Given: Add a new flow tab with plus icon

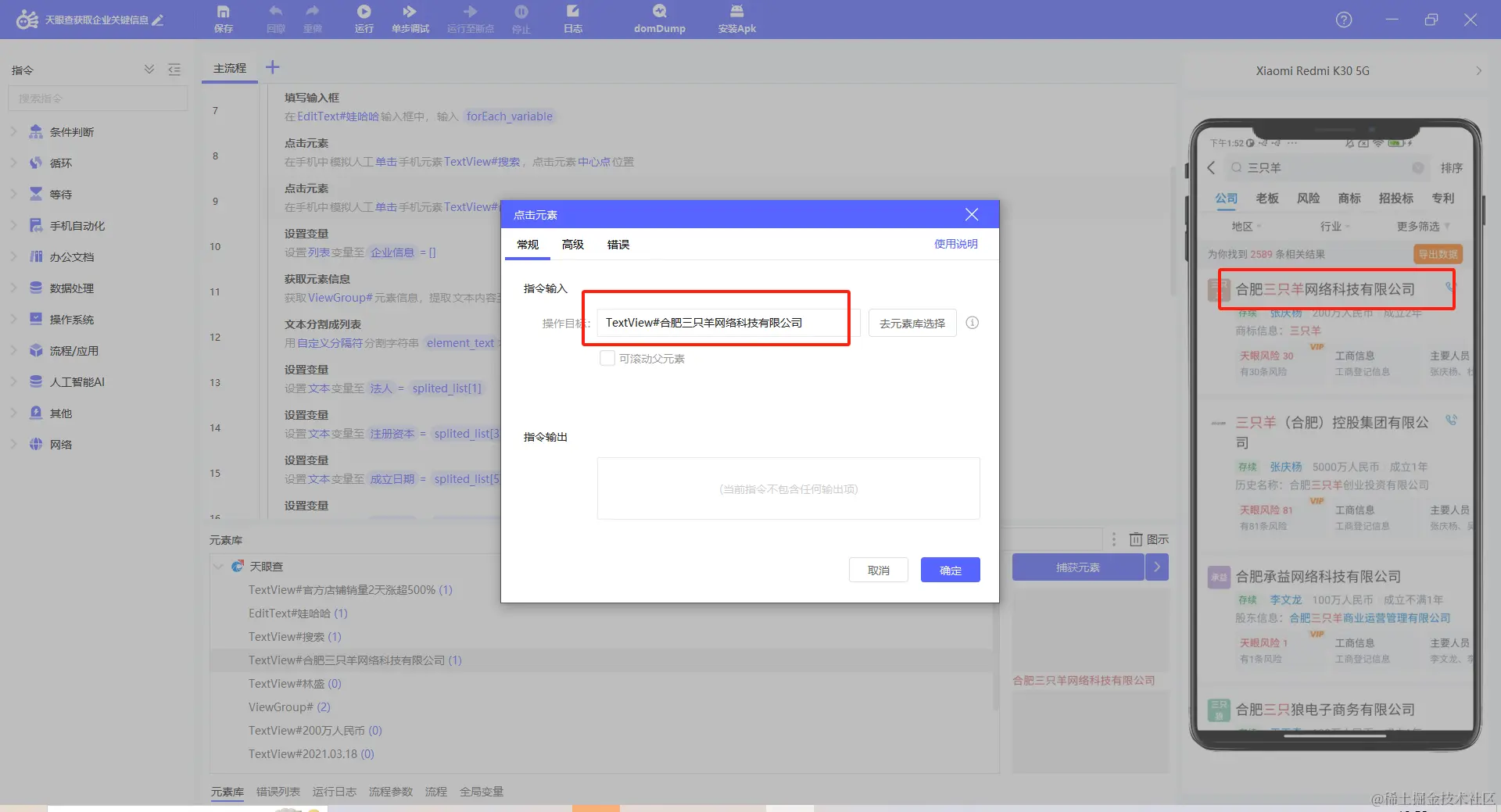Looking at the screenshot, I should coord(272,67).
